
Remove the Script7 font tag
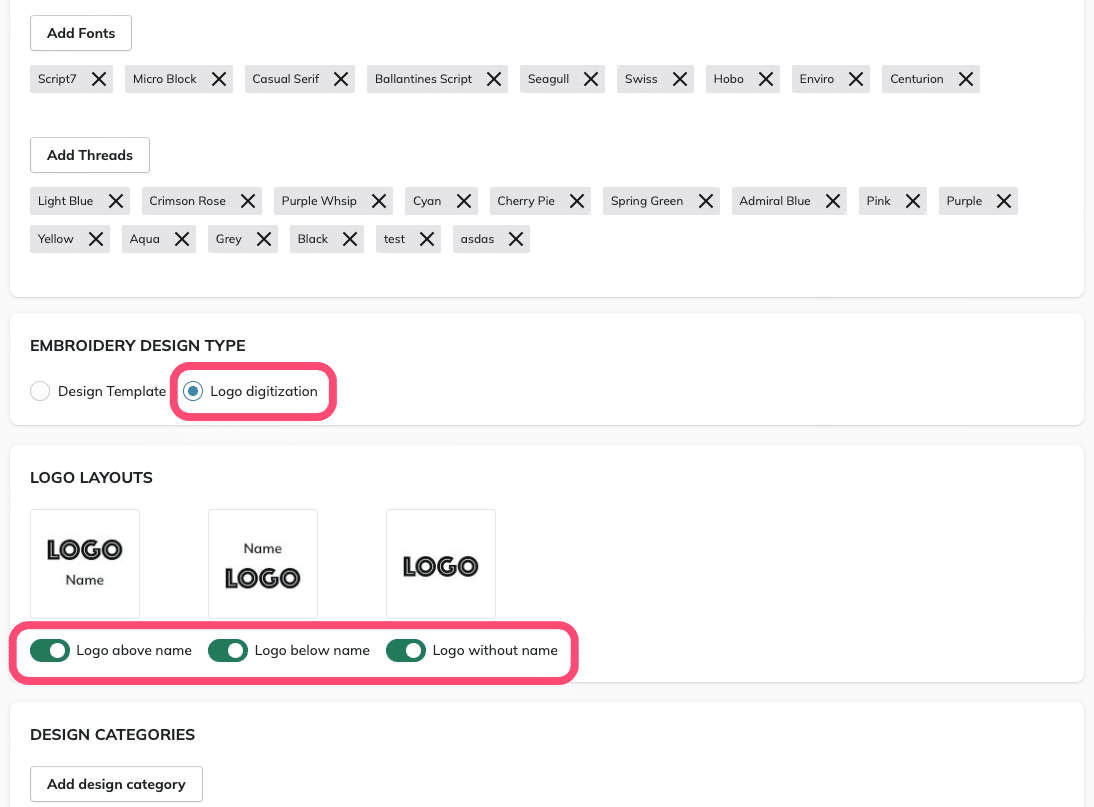(x=99, y=79)
